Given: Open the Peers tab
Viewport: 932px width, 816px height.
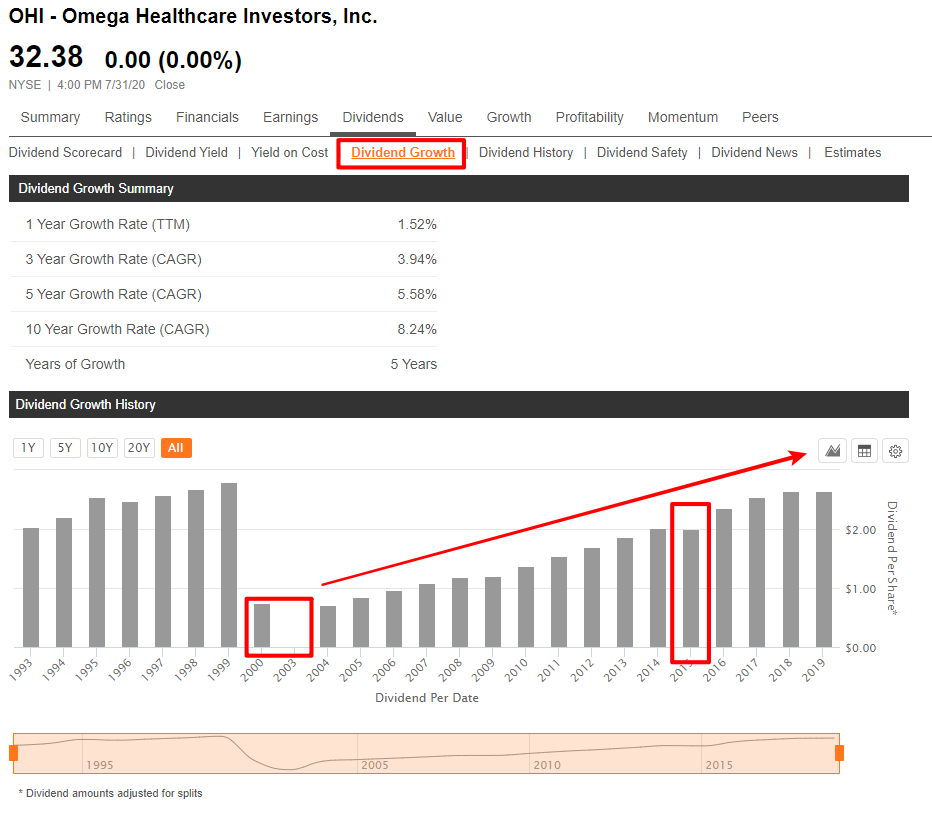Looking at the screenshot, I should coord(760,117).
